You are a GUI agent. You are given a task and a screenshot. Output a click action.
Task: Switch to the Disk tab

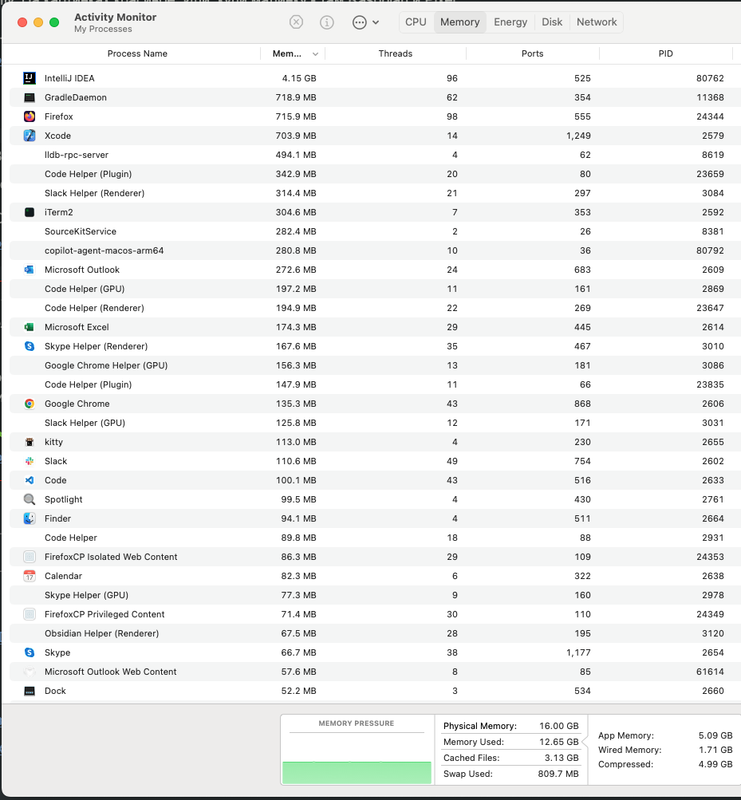(552, 22)
